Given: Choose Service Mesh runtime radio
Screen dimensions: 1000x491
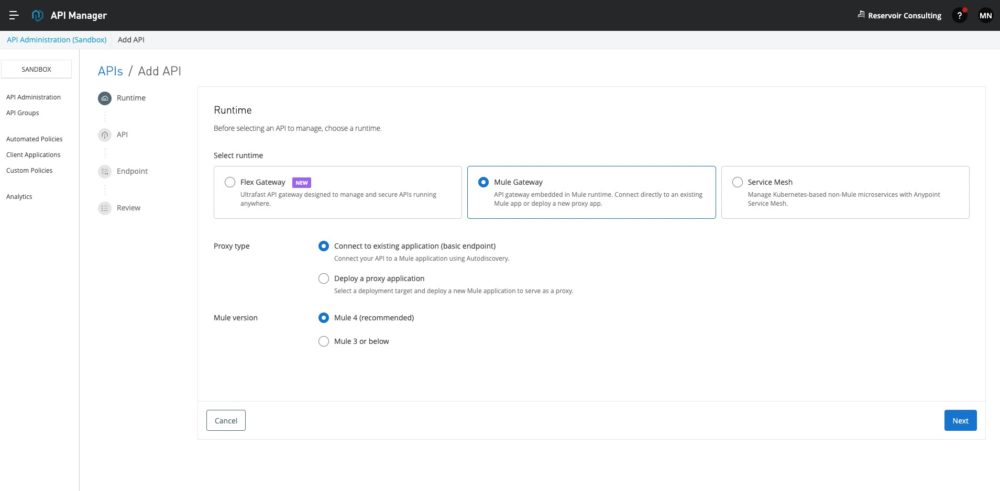Looking at the screenshot, I should point(737,182).
